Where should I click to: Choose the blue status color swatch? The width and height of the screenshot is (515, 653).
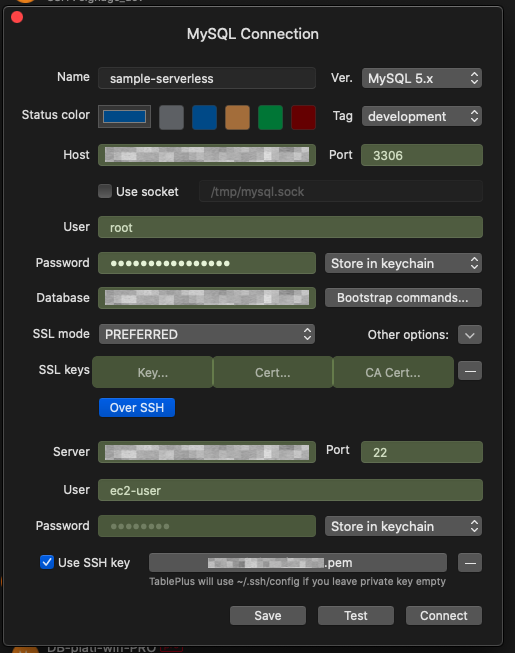pos(204,117)
